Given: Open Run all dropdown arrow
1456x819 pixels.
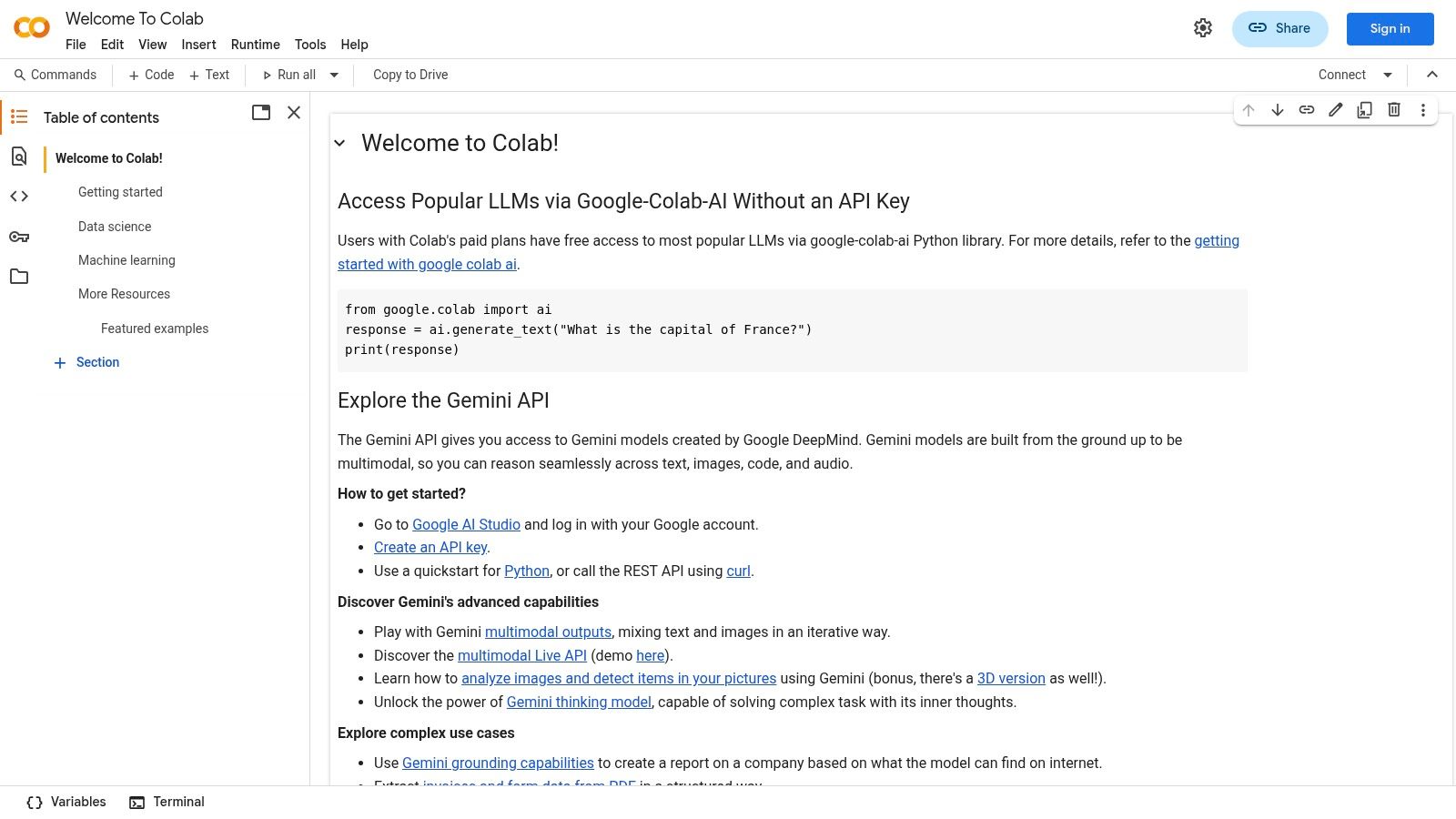Looking at the screenshot, I should [x=334, y=75].
